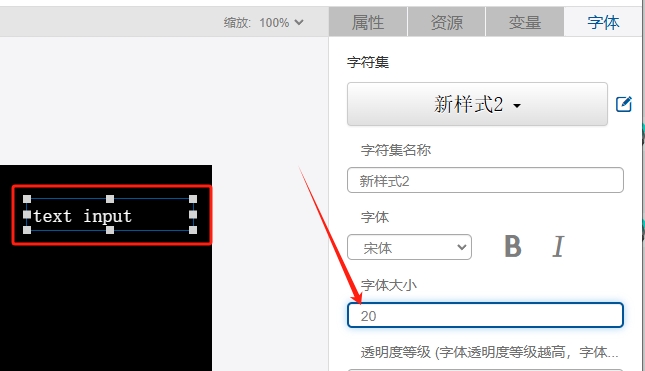The width and height of the screenshot is (645, 371).
Task: Open the 缩放 100% zoom dropdown
Action: coord(281,22)
